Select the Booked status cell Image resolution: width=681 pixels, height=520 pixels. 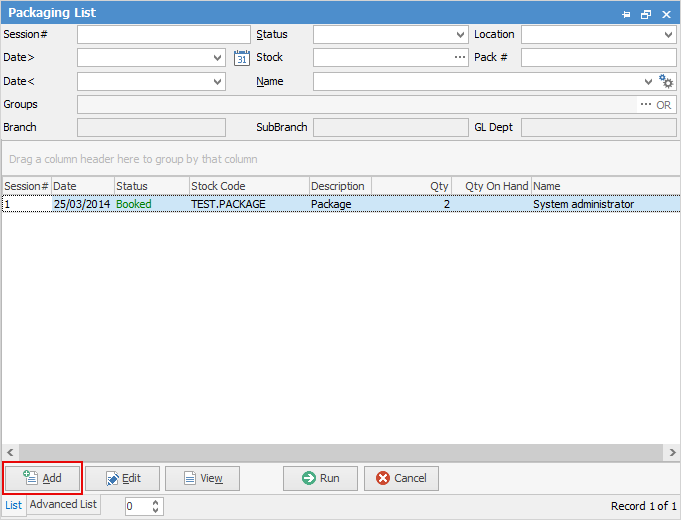(152, 204)
